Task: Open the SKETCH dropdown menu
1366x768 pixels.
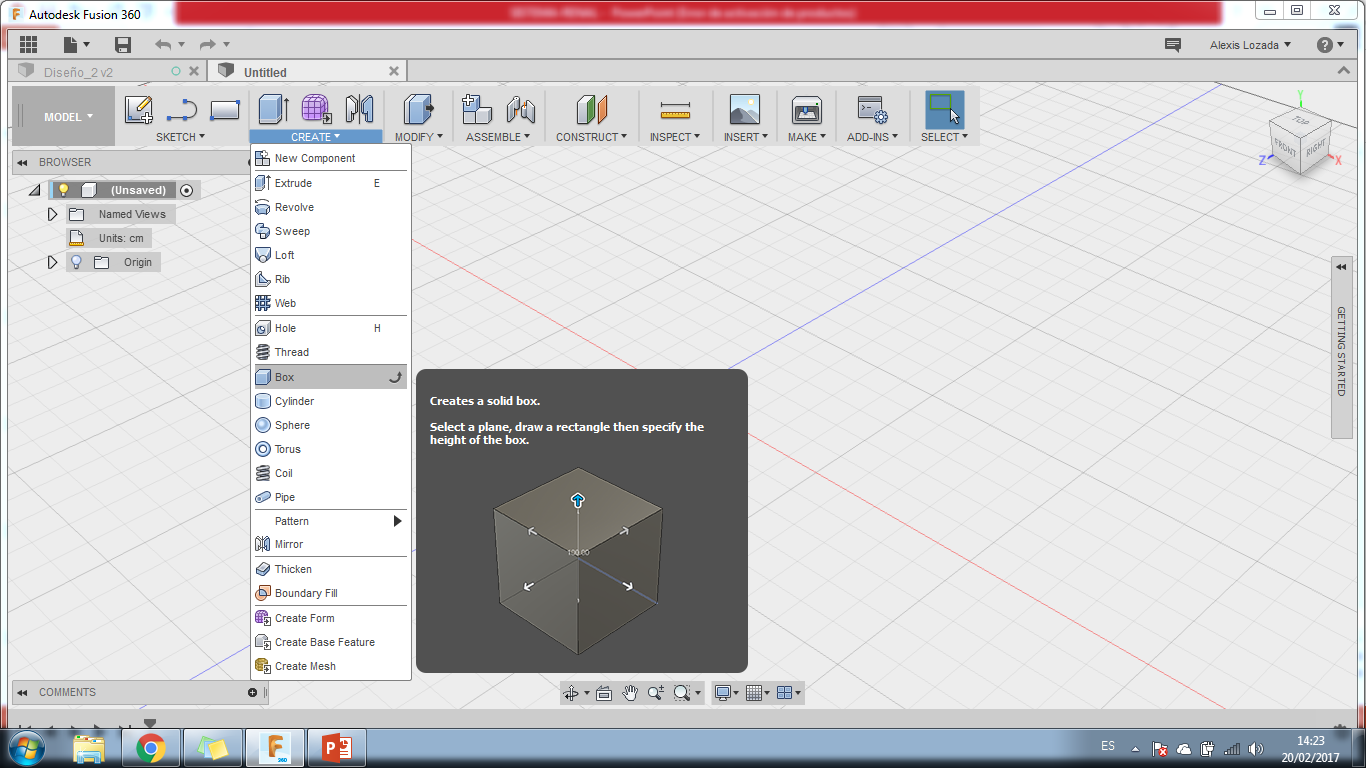Action: click(180, 137)
